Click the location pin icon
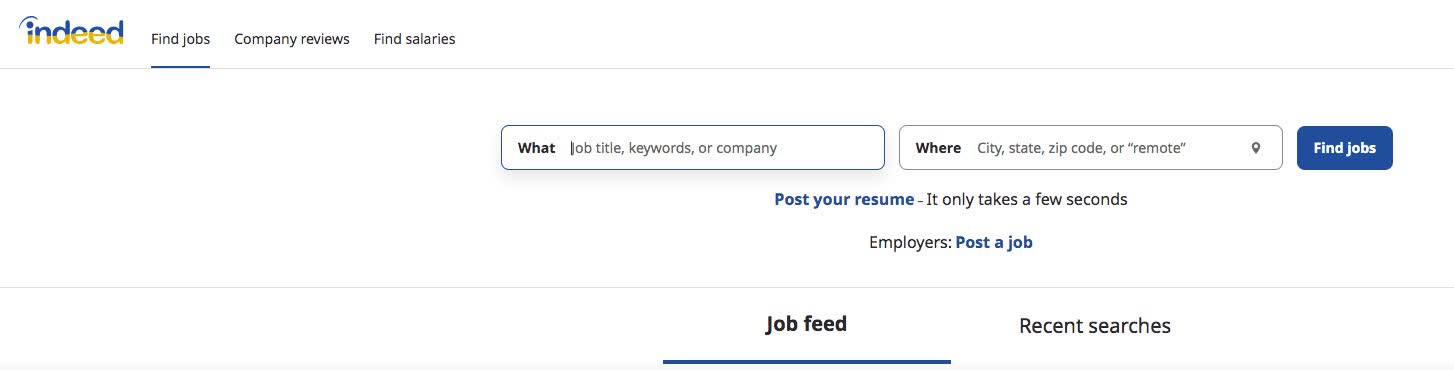 pyautogui.click(x=1256, y=148)
